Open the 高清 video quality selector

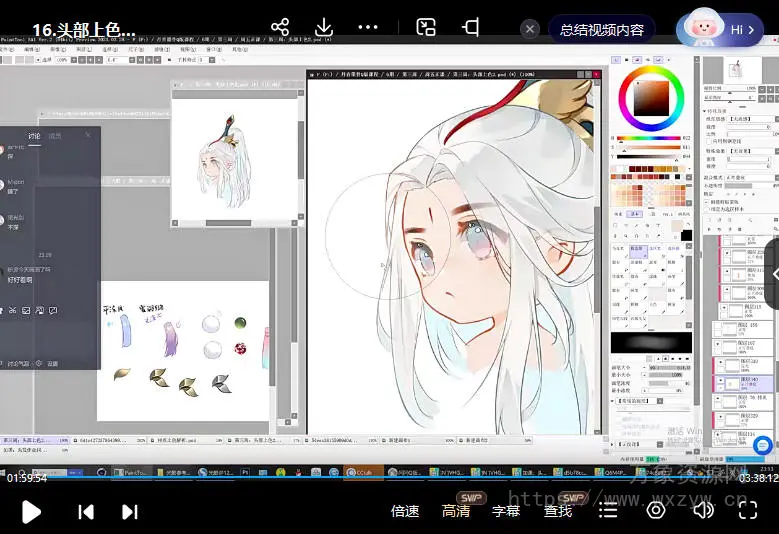pos(456,511)
